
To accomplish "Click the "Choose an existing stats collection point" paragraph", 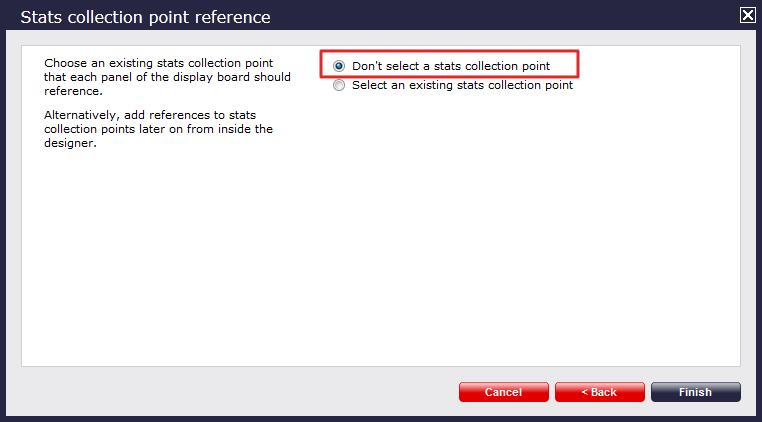I will (x=167, y=77).
